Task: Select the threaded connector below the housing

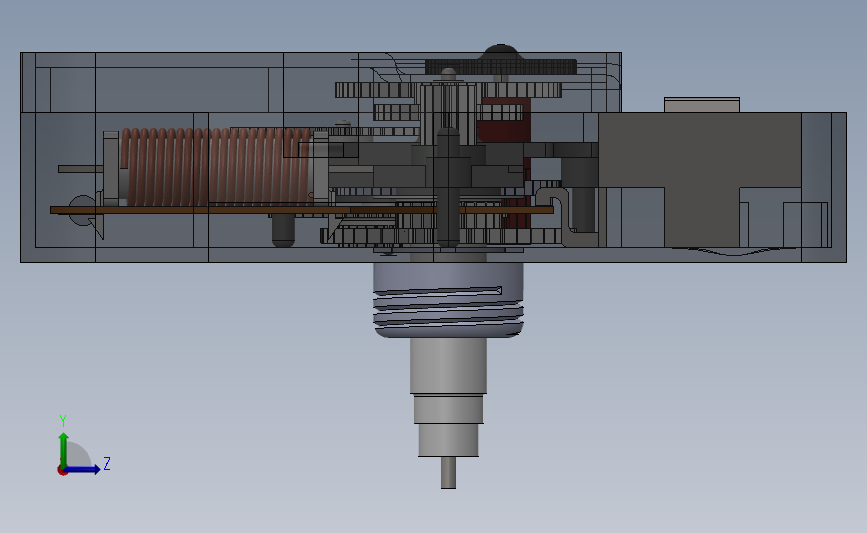Action: click(448, 300)
